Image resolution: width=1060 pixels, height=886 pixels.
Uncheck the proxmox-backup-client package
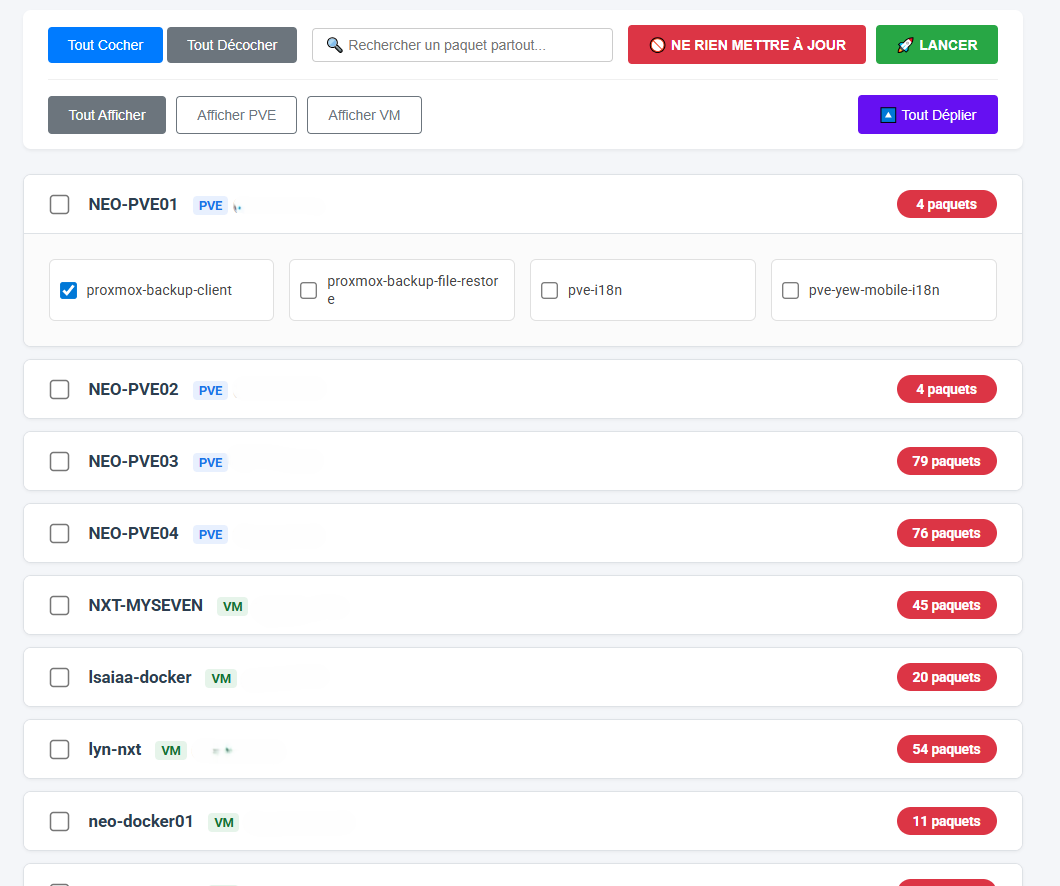point(69,291)
